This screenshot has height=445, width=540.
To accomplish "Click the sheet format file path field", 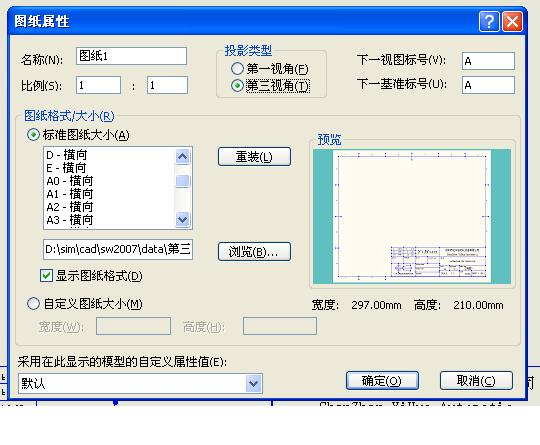I will tap(118, 249).
